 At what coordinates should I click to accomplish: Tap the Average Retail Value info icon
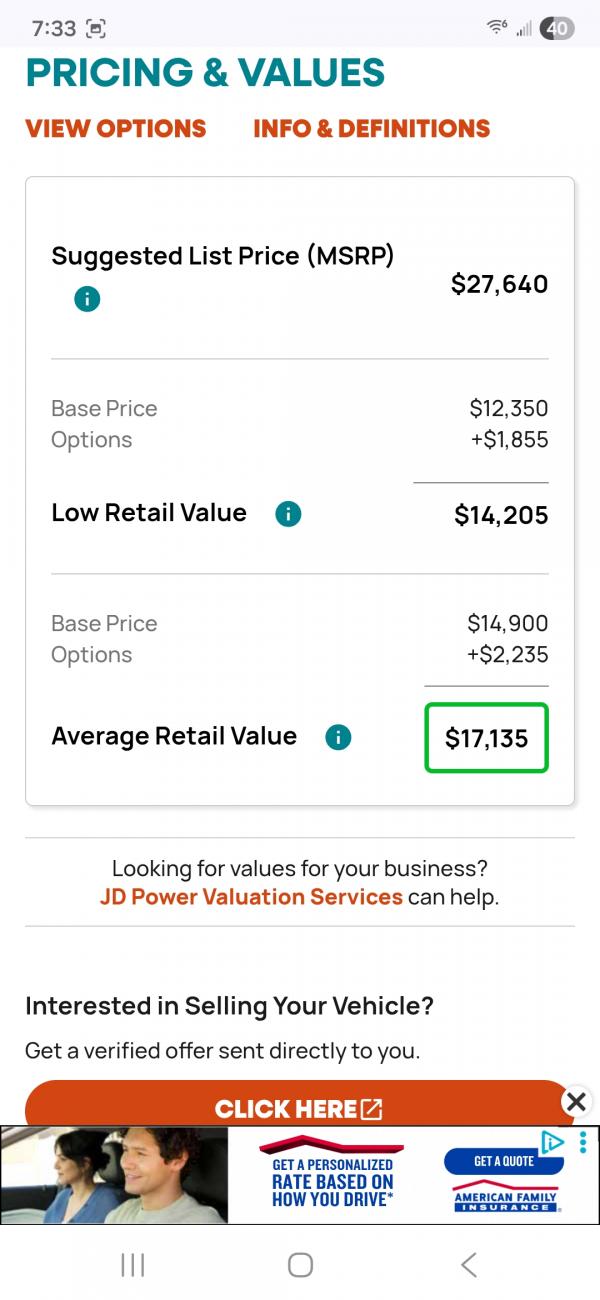pyautogui.click(x=338, y=738)
